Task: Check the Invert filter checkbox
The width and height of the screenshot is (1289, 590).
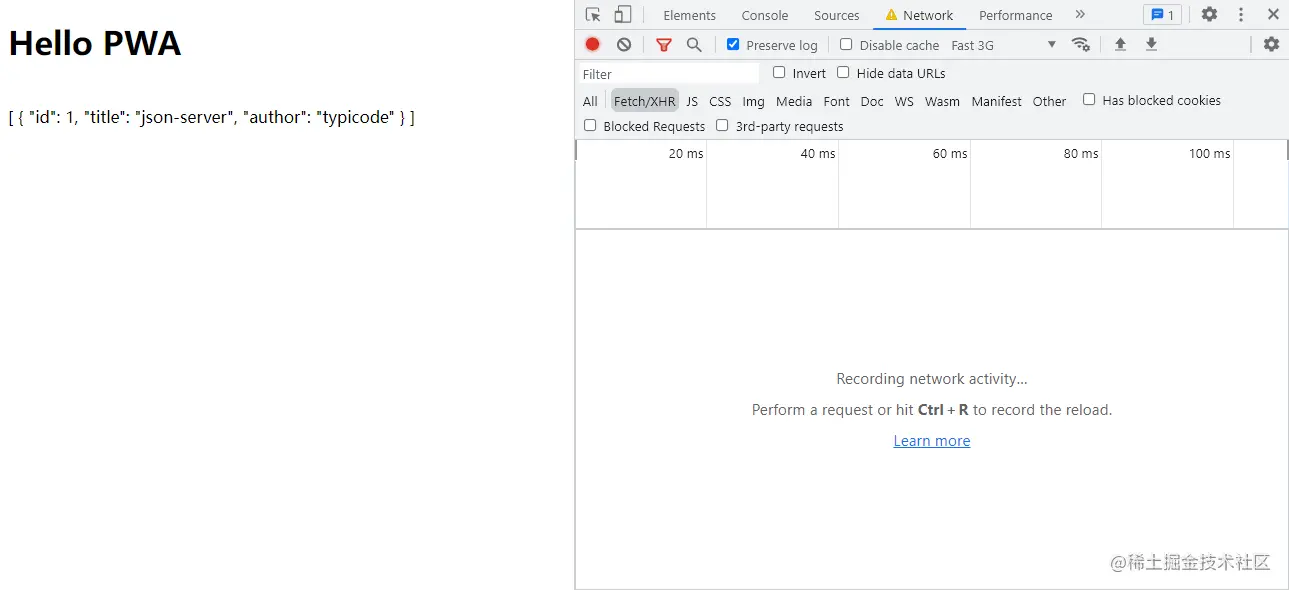Action: (x=779, y=72)
